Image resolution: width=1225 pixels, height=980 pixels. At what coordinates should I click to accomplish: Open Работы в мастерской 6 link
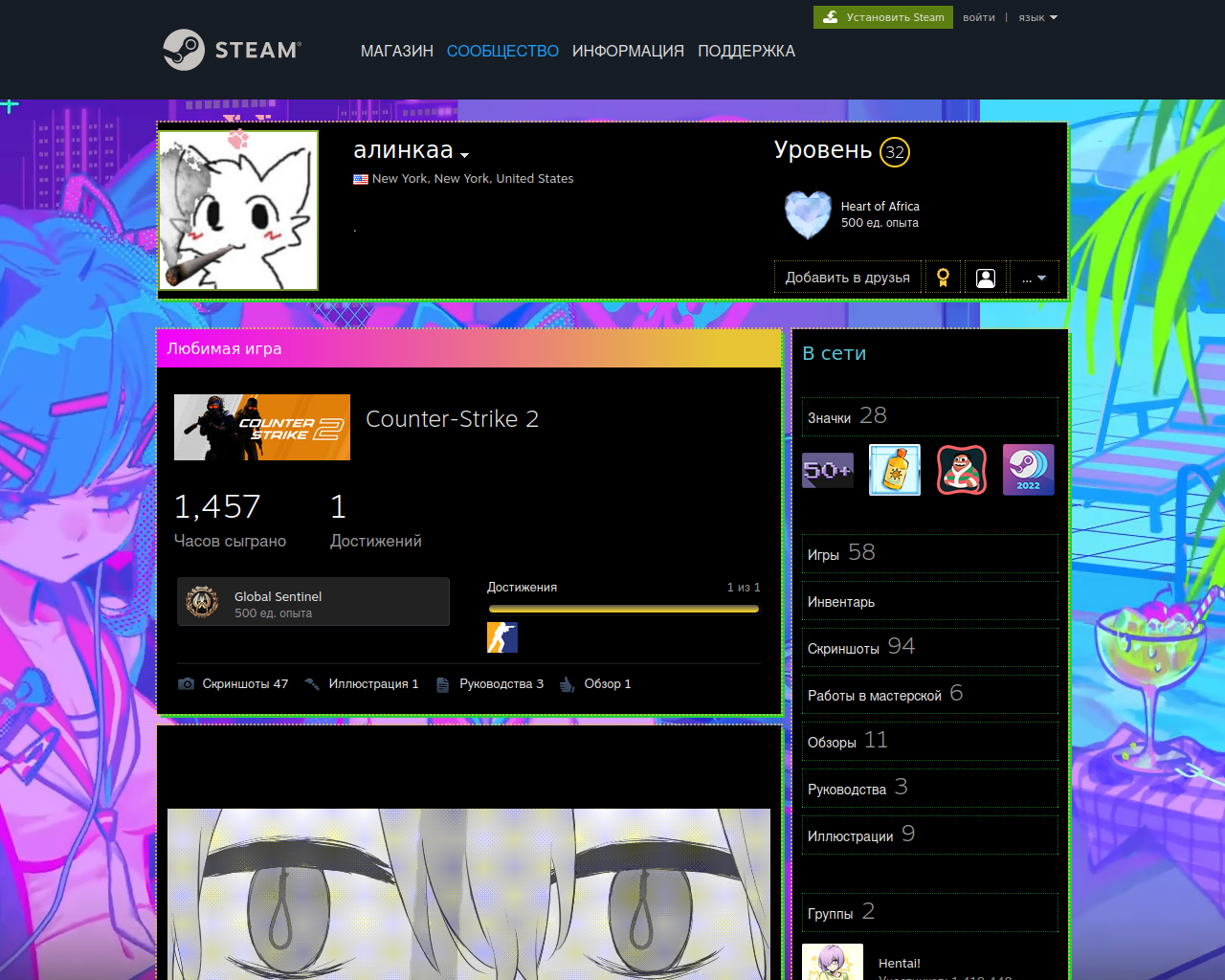[x=930, y=695]
